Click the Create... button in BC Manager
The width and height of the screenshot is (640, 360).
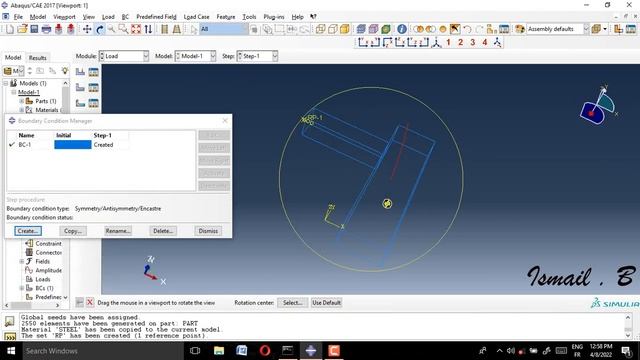28,231
